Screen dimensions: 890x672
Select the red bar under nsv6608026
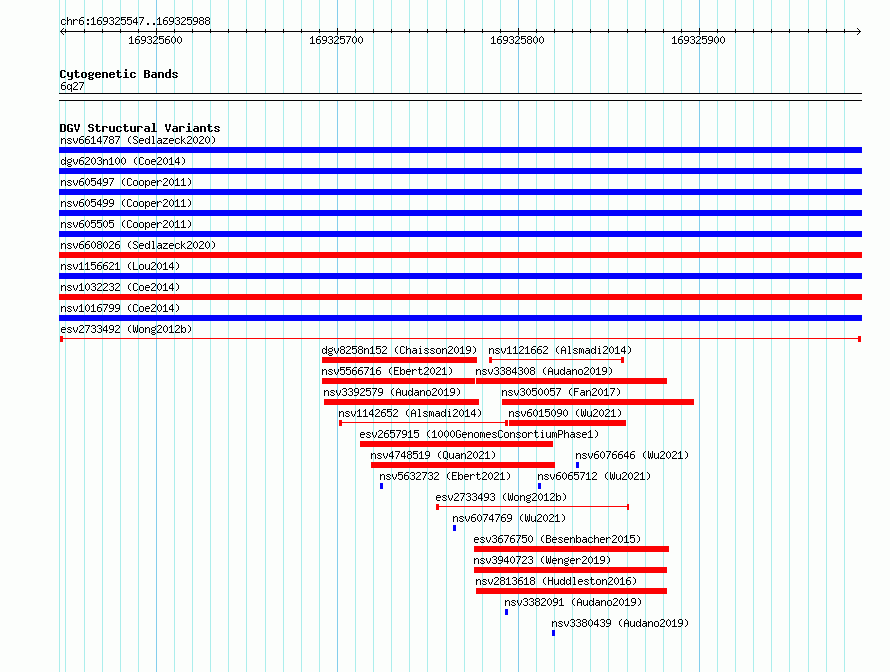tap(460, 255)
